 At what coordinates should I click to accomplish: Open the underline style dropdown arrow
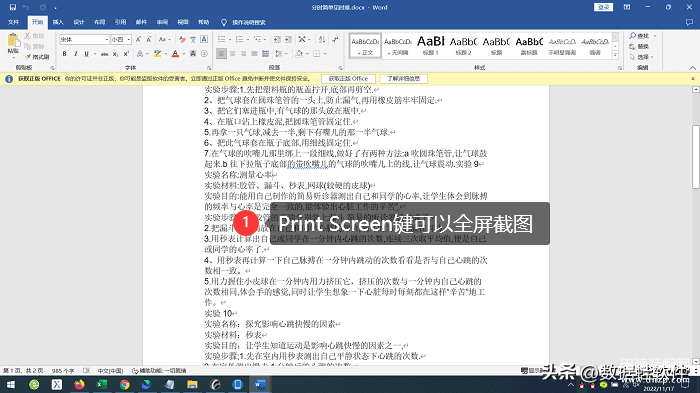[x=95, y=54]
